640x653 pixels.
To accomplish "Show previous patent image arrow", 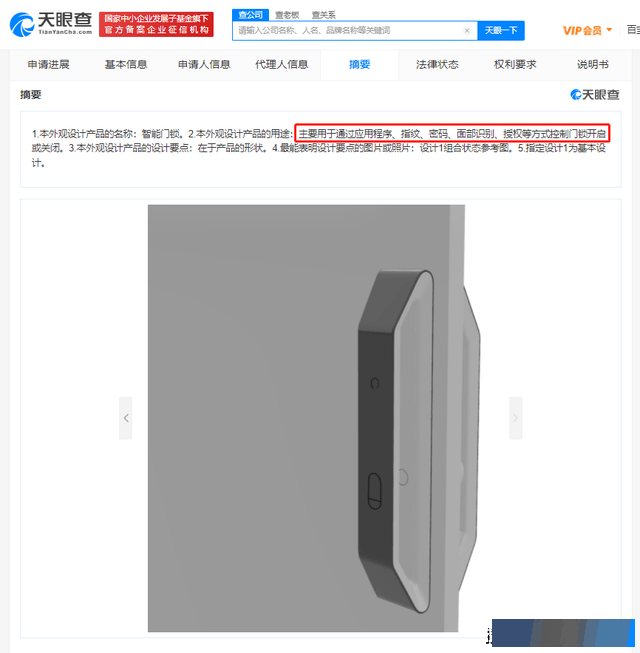I will pyautogui.click(x=126, y=418).
